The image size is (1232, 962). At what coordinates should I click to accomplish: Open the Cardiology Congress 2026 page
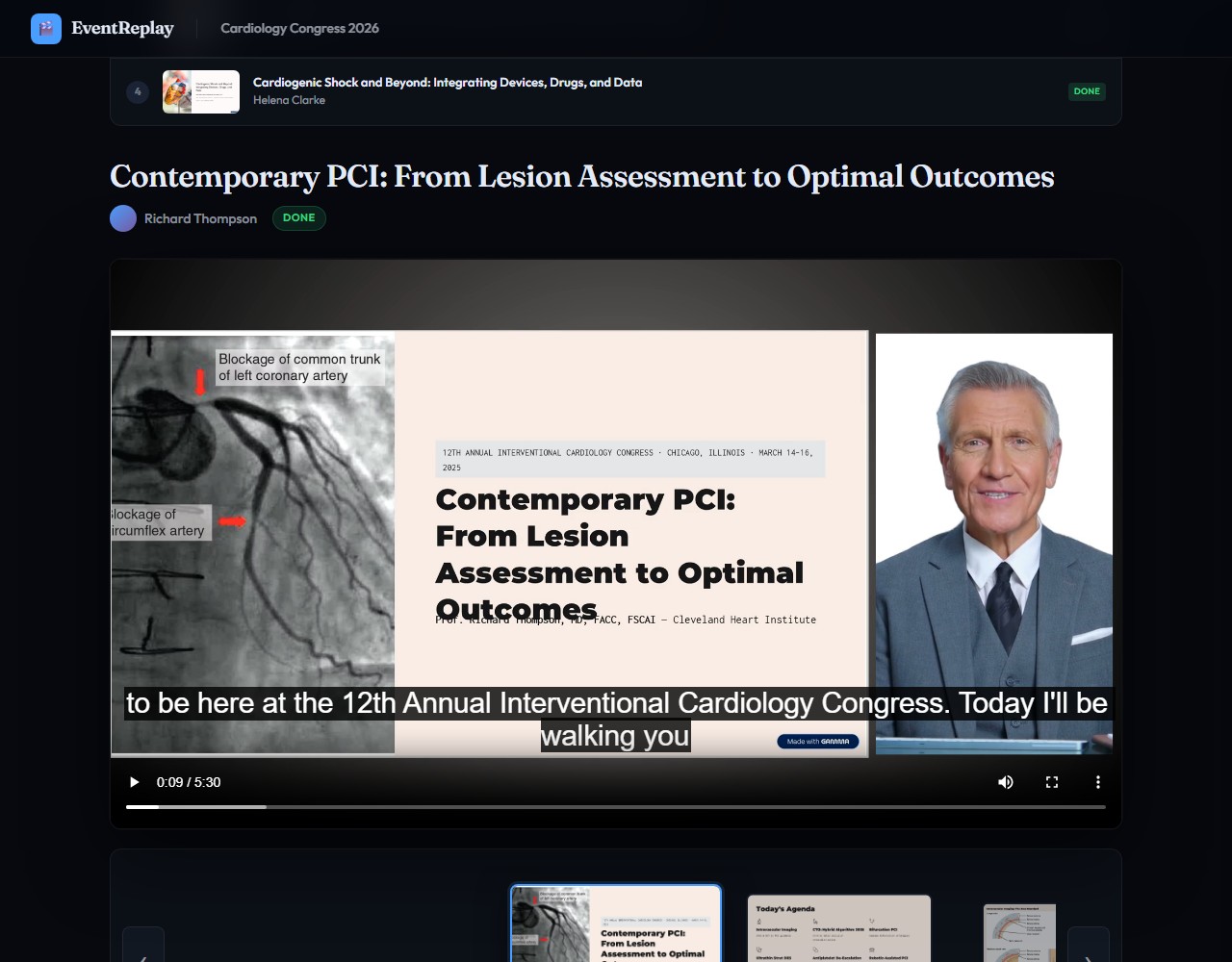pyautogui.click(x=299, y=29)
